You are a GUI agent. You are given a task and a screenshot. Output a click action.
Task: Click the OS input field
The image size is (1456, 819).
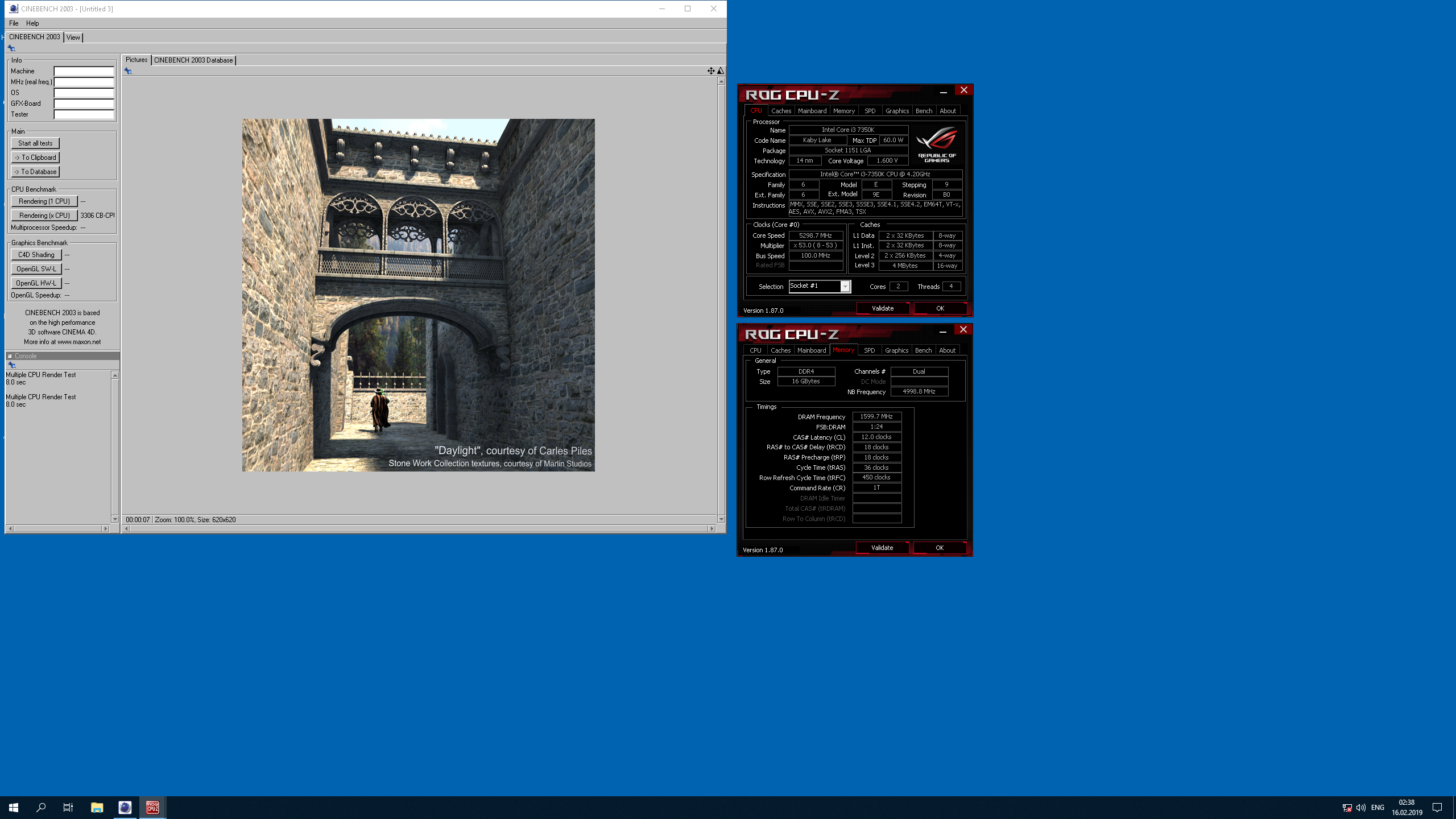click(x=84, y=93)
